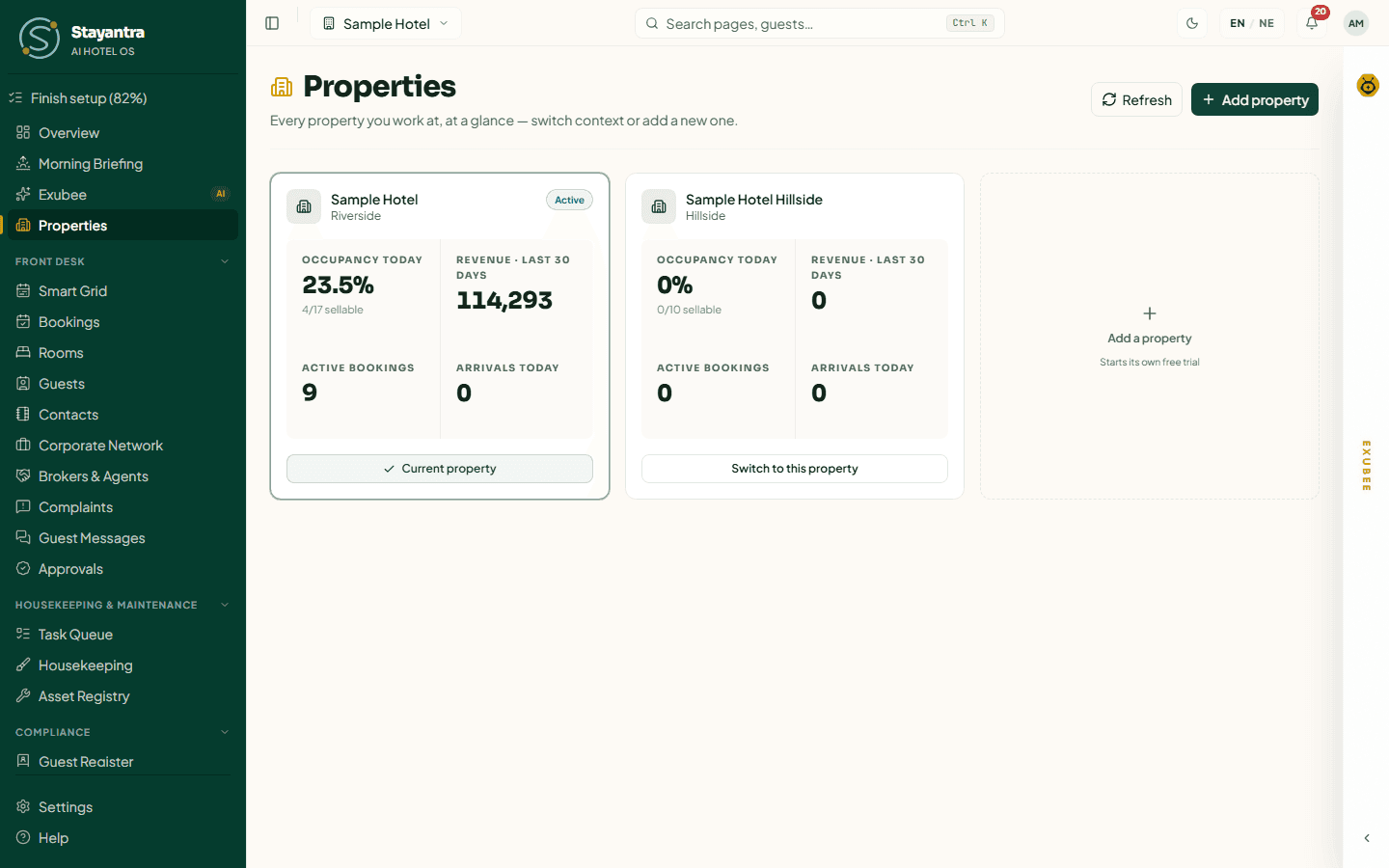The image size is (1389, 868).
Task: Collapse the Front Desk section
Action: tap(225, 261)
